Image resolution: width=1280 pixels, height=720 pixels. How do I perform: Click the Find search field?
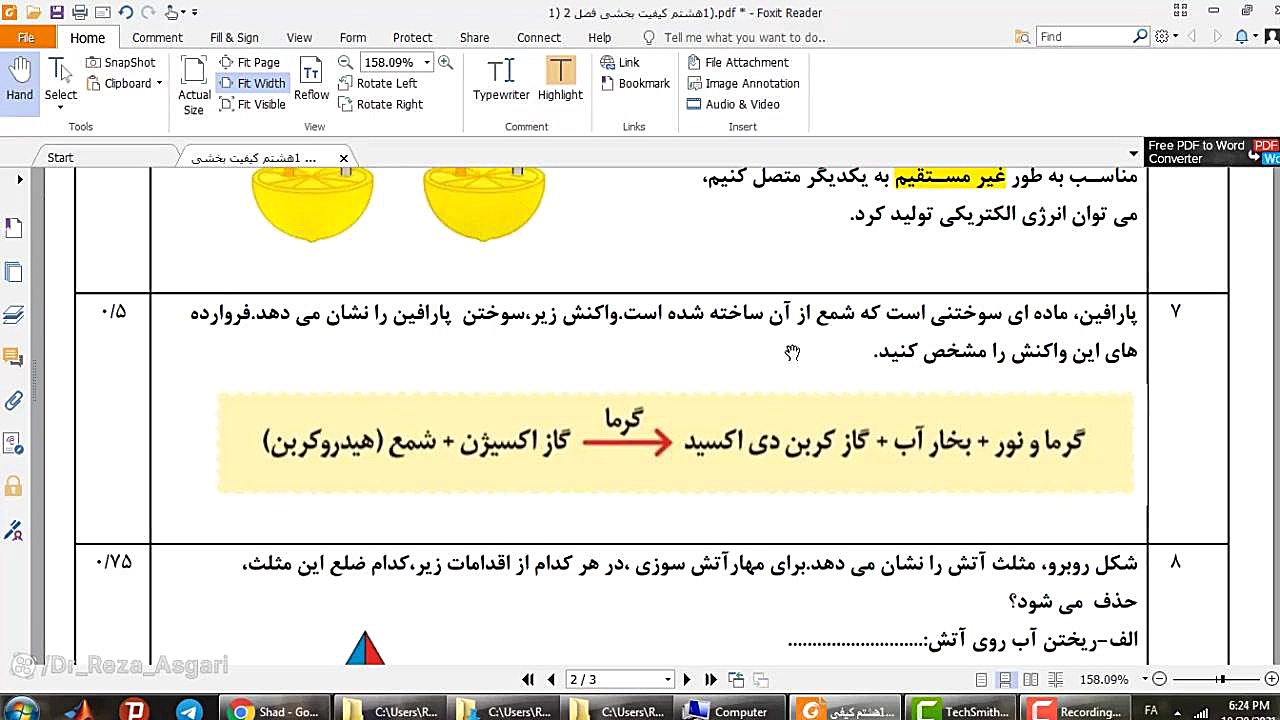[1084, 37]
